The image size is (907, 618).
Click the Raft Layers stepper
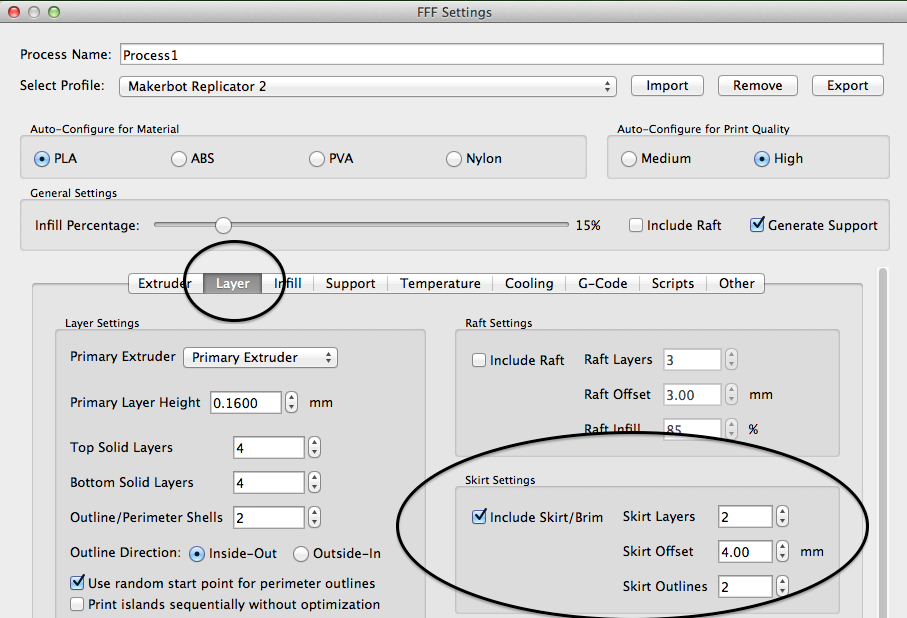click(x=731, y=360)
